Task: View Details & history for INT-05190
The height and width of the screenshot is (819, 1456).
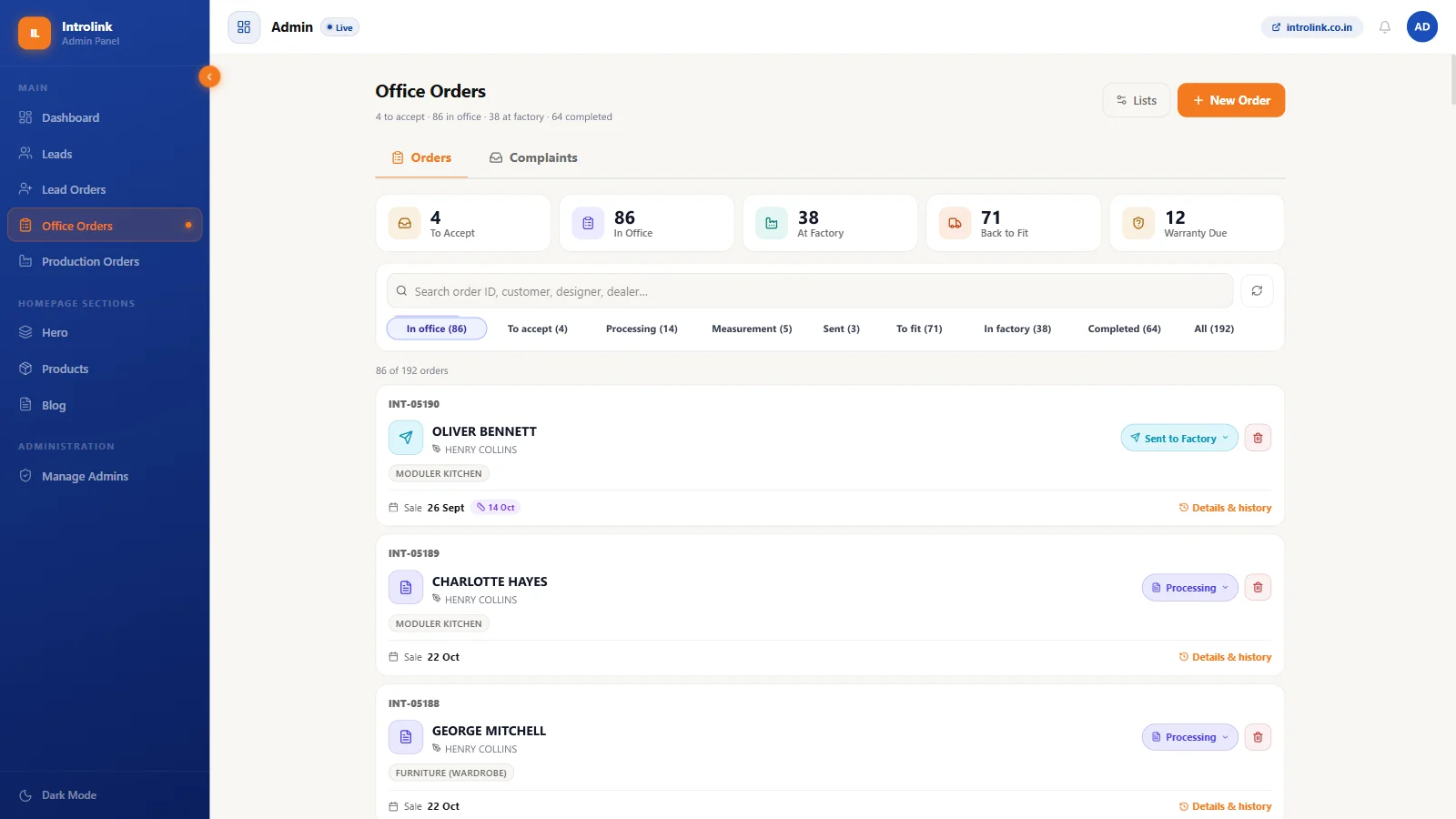Action: (x=1225, y=508)
